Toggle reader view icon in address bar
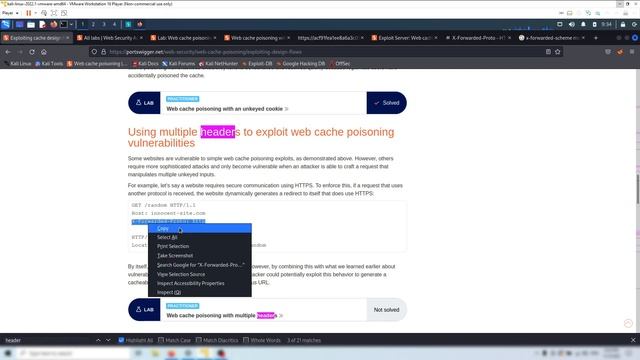 pos(548,52)
